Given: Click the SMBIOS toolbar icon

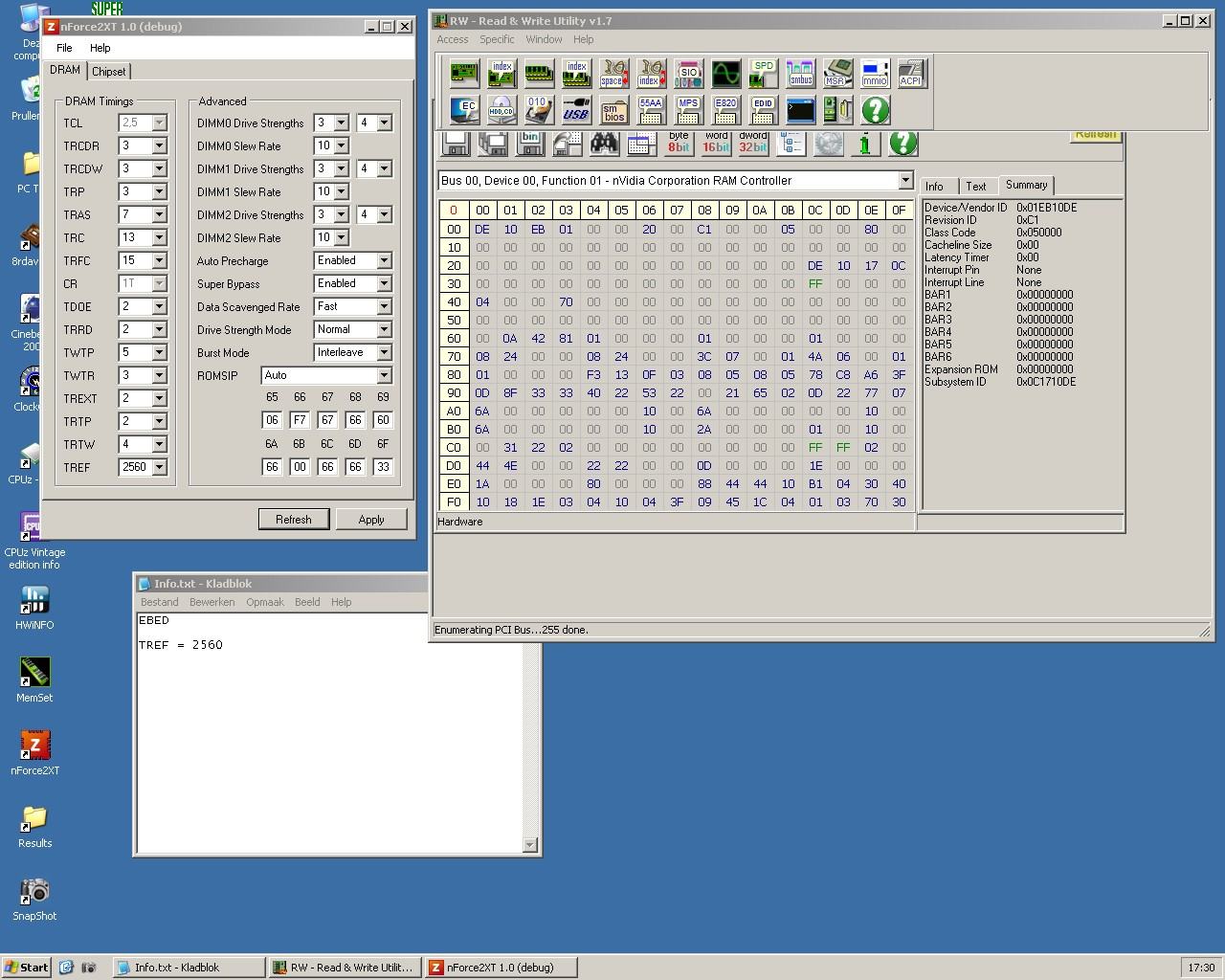Looking at the screenshot, I should (x=613, y=110).
